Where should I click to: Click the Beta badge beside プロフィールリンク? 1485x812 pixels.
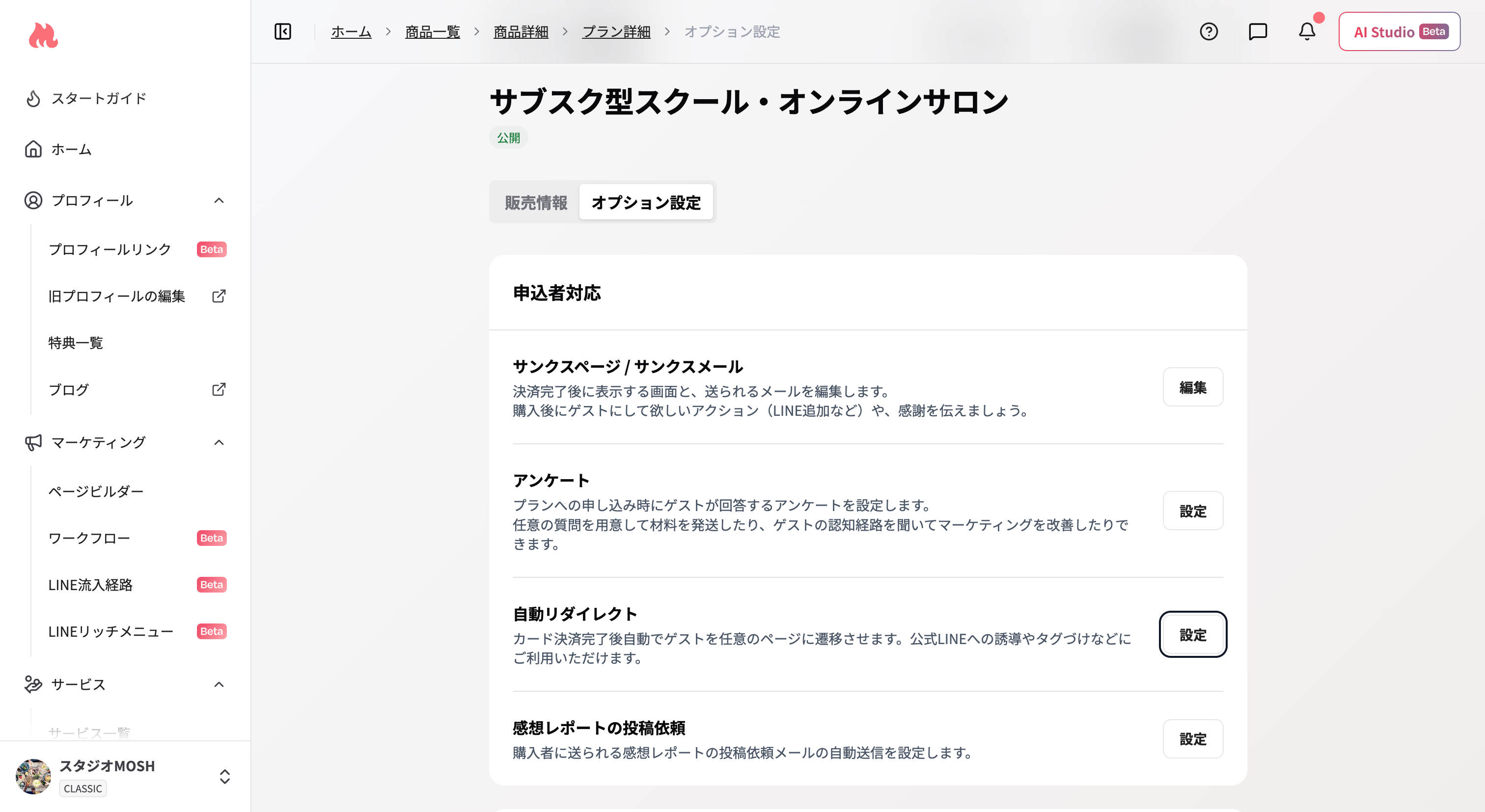click(212, 249)
